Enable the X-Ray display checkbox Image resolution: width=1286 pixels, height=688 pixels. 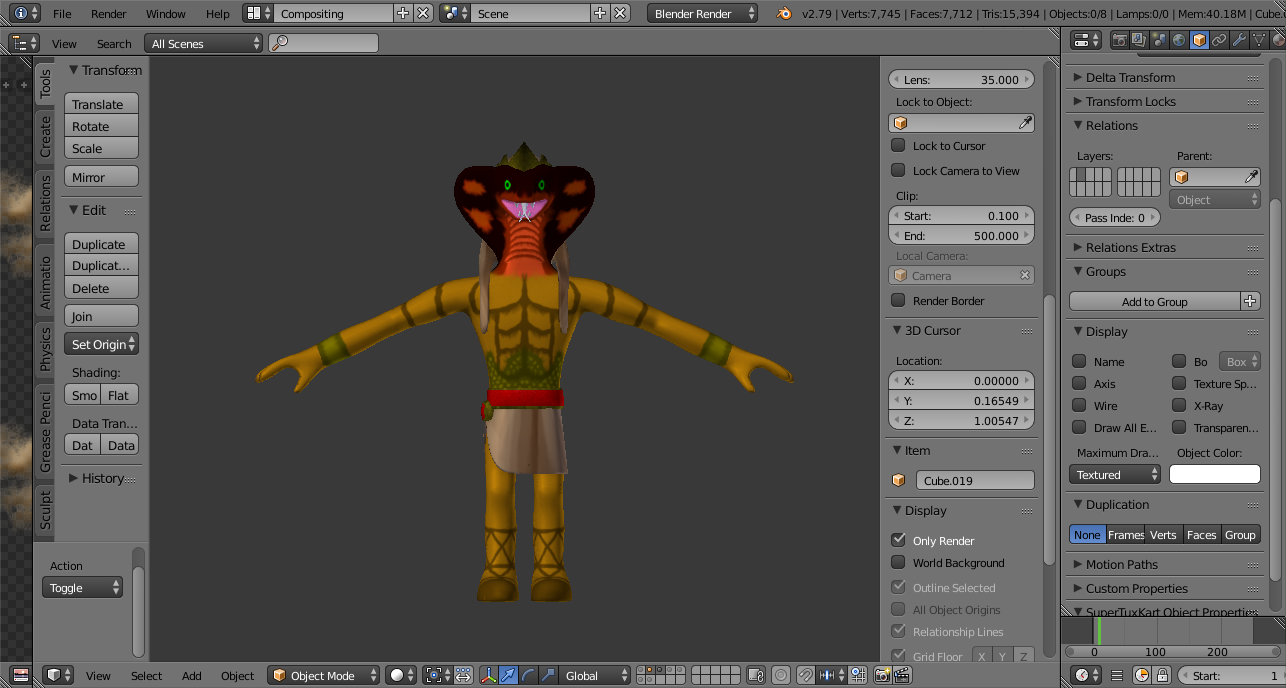pos(1179,406)
